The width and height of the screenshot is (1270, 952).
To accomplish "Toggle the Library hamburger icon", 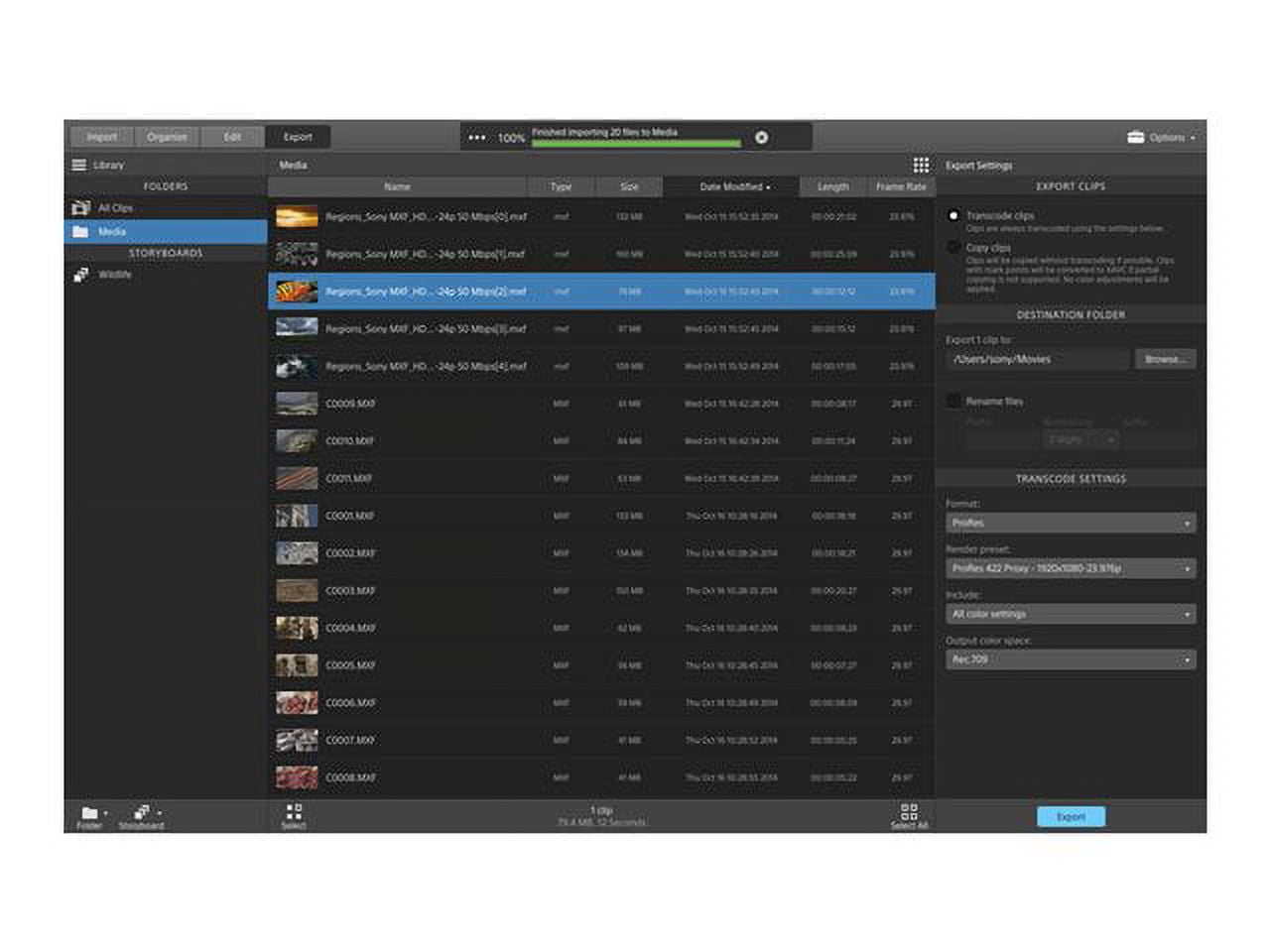I will (79, 165).
